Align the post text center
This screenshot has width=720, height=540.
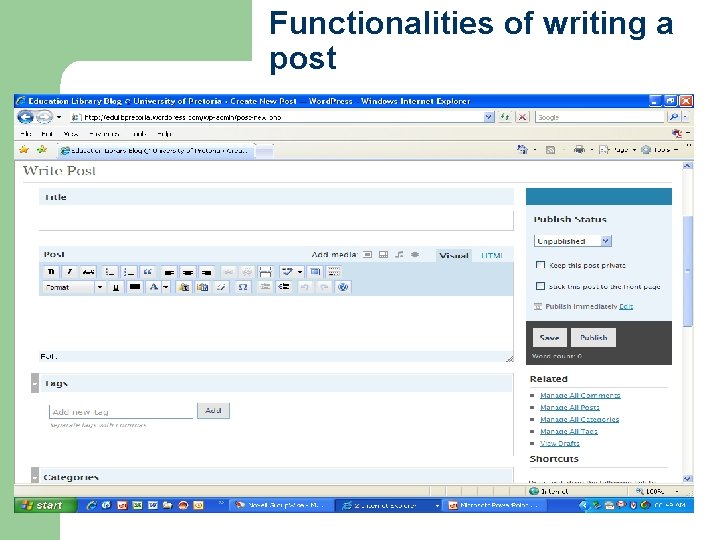click(188, 272)
